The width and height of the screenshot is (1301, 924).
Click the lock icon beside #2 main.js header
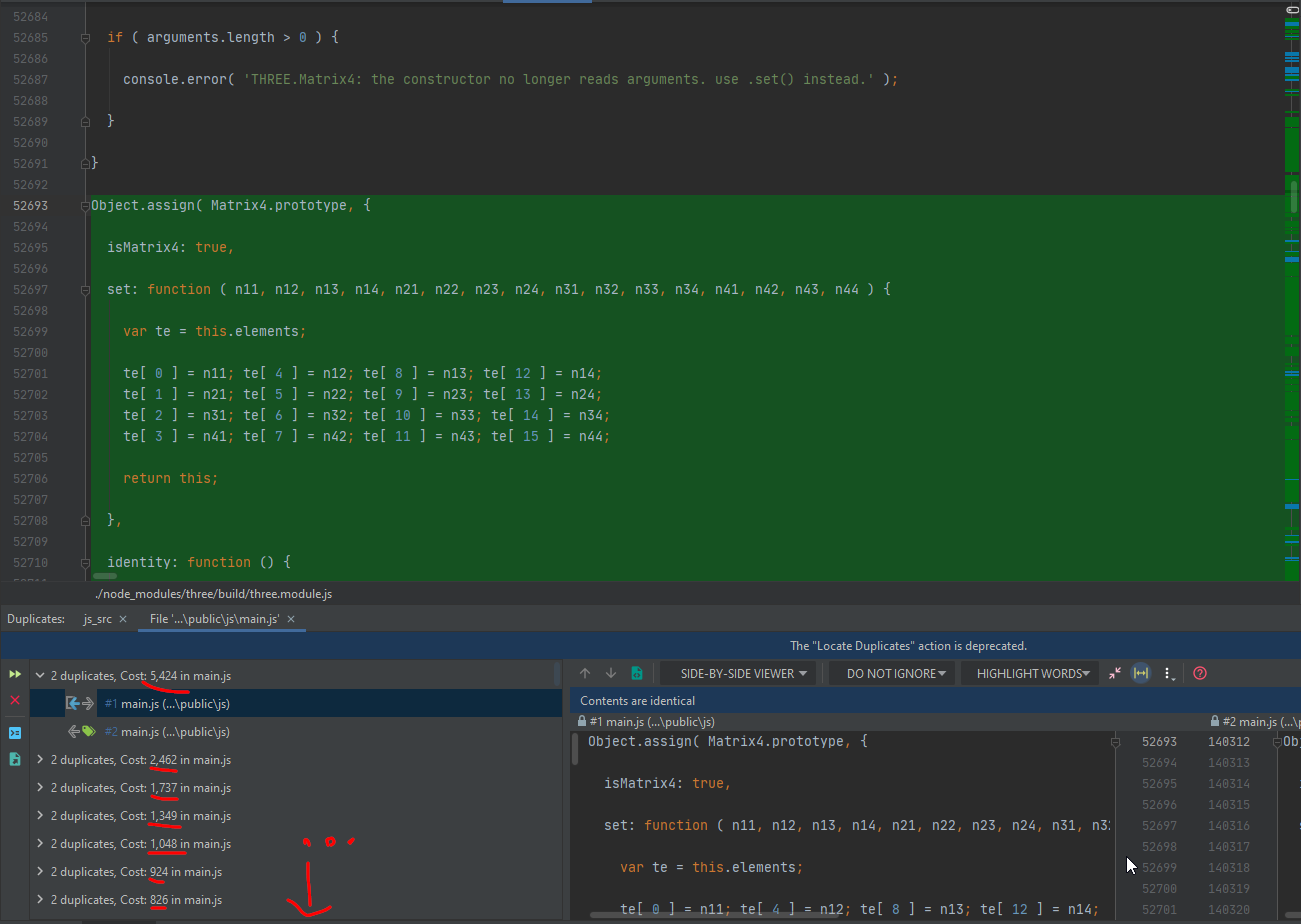(1215, 721)
